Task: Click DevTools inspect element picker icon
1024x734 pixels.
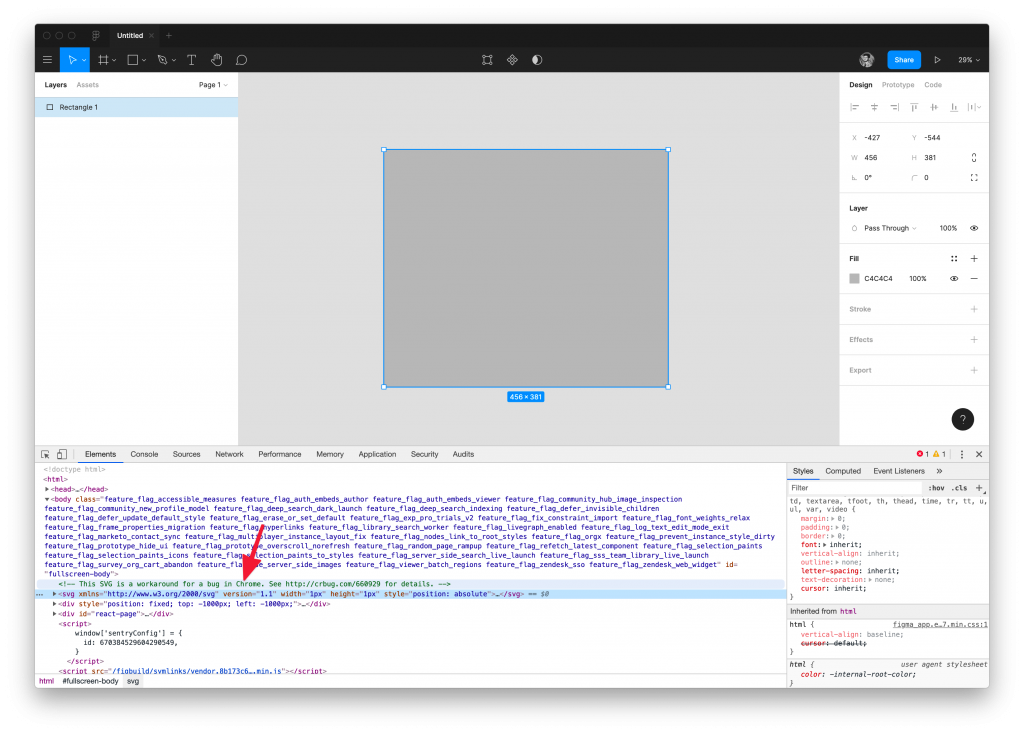Action: (x=45, y=455)
